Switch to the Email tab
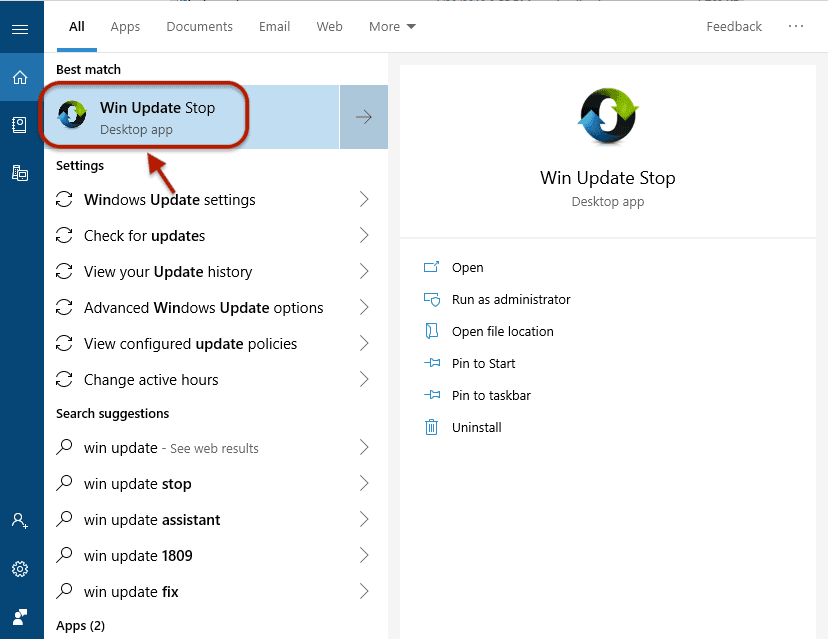Screen dimensions: 828x639 point(275,26)
